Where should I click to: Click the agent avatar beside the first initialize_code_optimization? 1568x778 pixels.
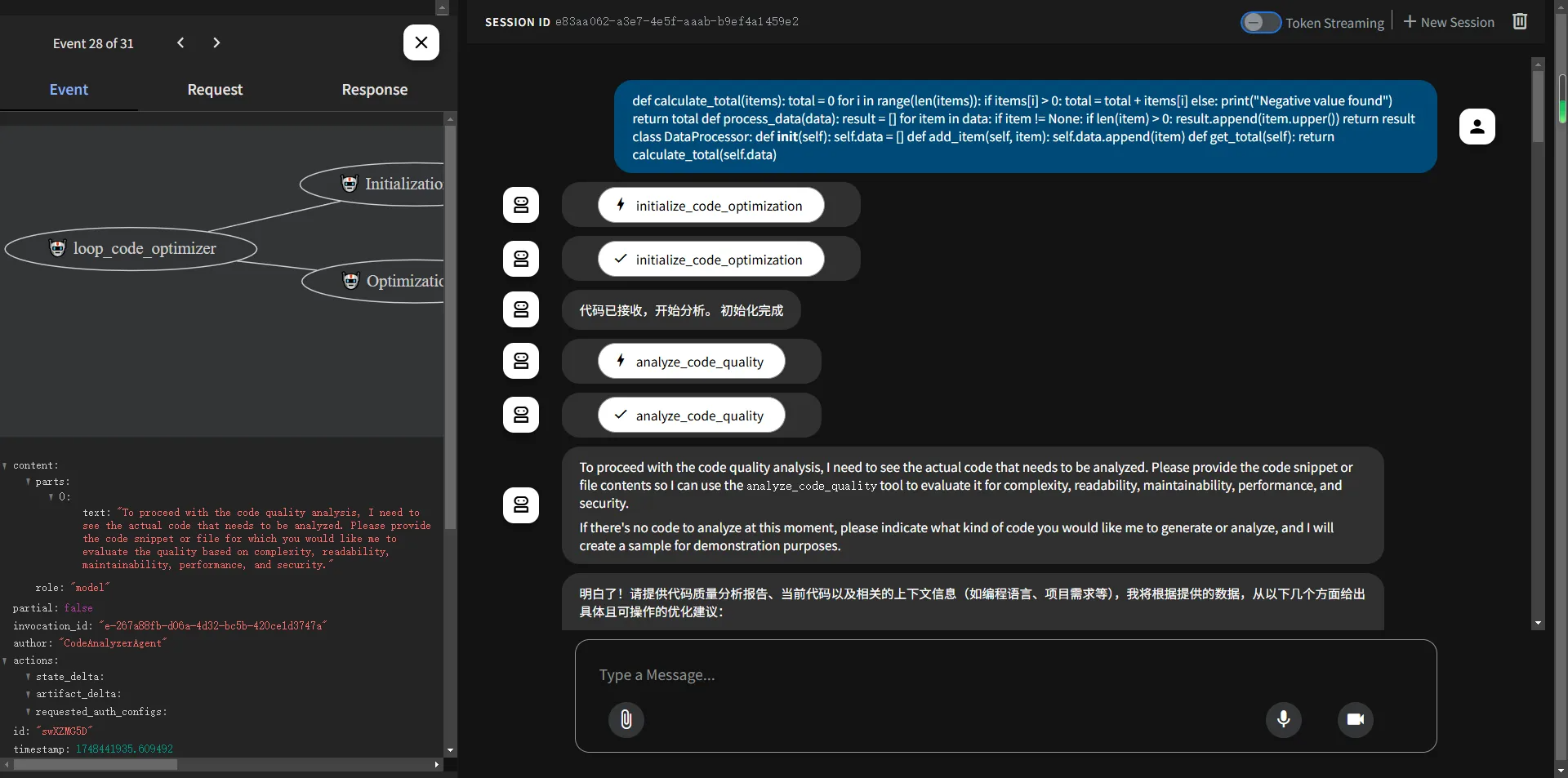[x=521, y=205]
